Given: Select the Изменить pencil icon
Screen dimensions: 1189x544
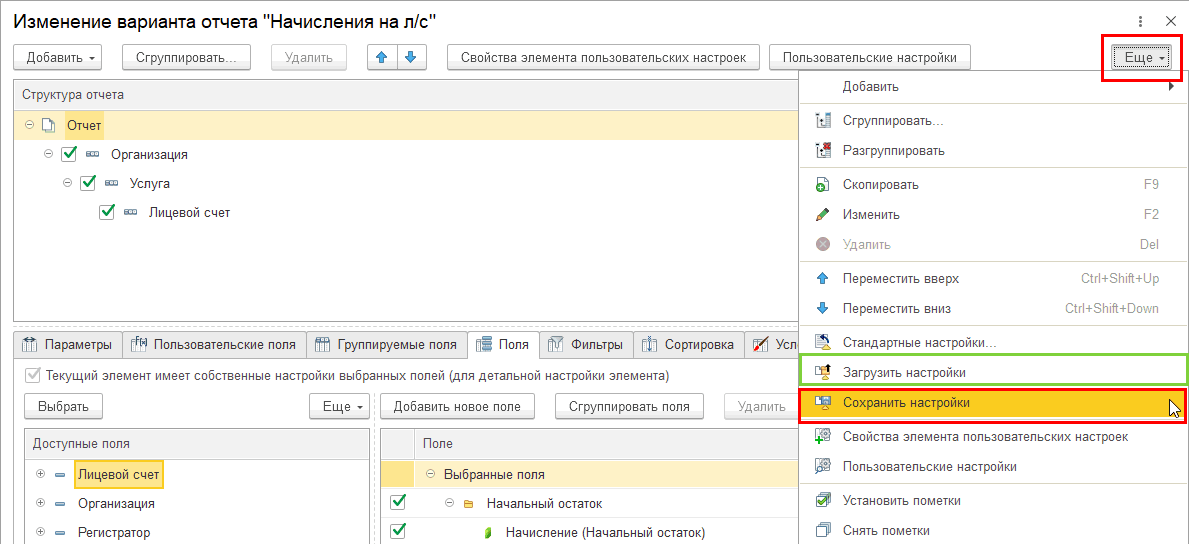Looking at the screenshot, I should click(x=823, y=215).
